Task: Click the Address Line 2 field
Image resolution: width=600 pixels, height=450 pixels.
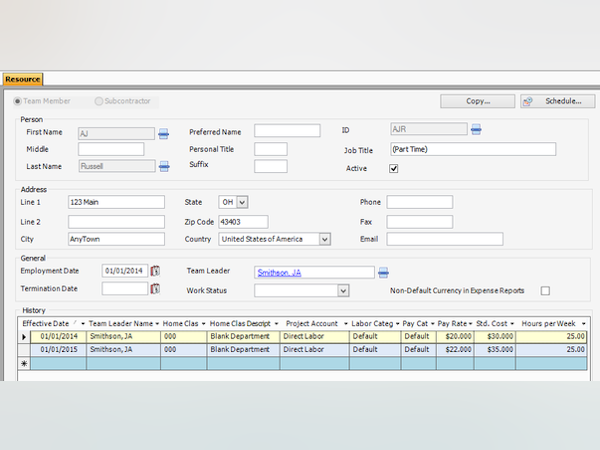Action: (116, 222)
